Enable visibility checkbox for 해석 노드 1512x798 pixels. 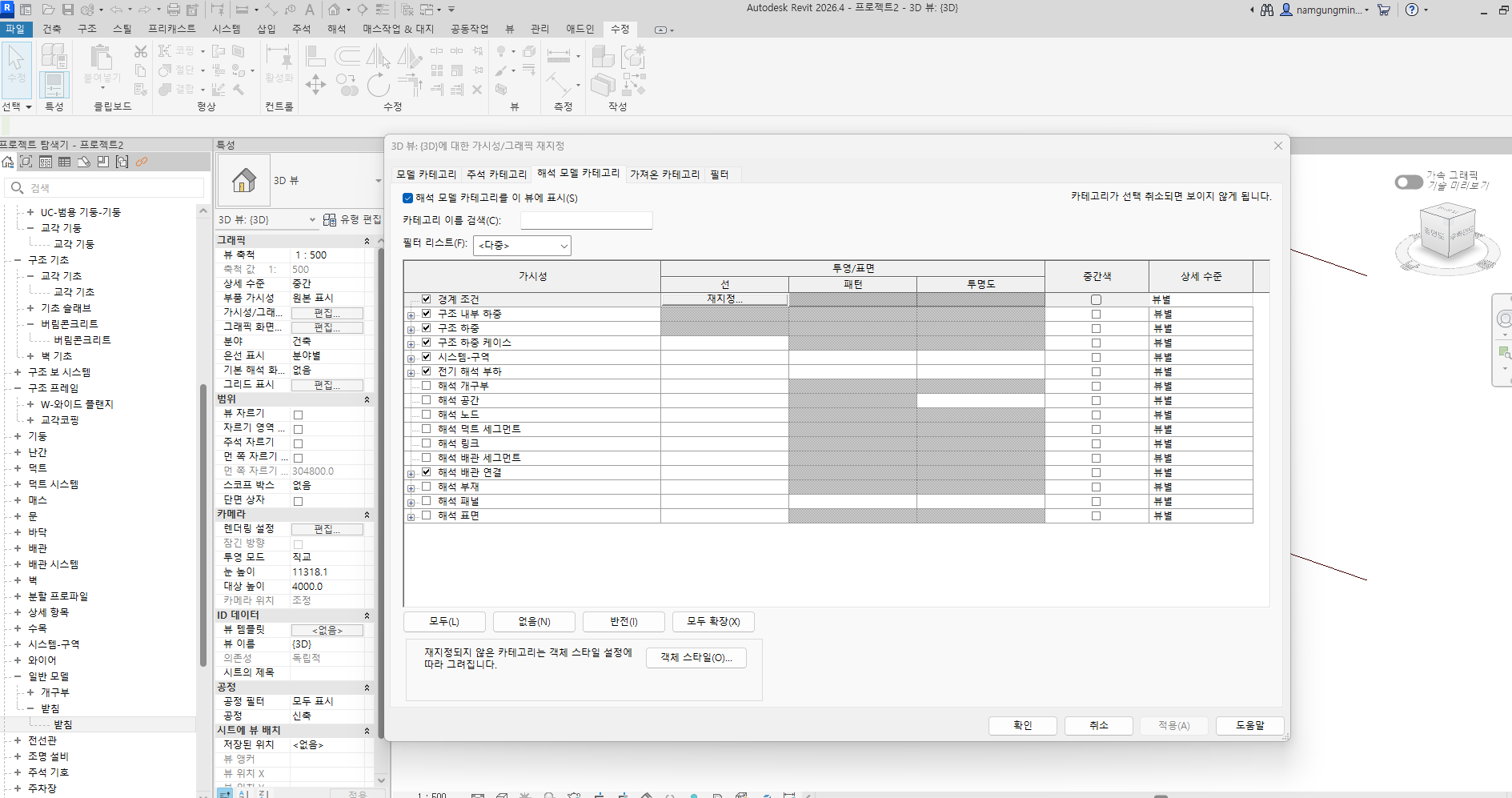coord(426,415)
